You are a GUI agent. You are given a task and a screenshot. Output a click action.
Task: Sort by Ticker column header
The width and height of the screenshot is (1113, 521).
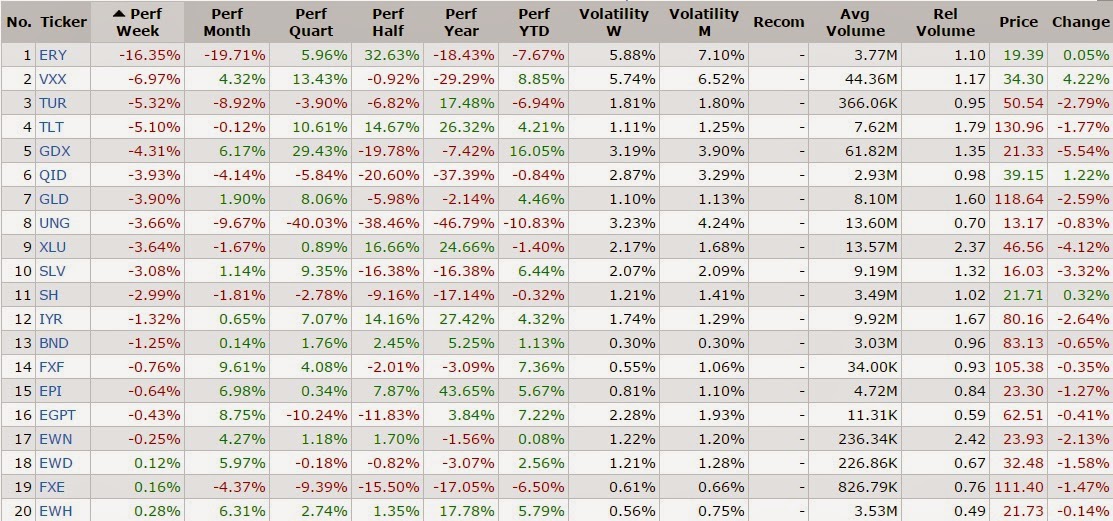pos(65,22)
